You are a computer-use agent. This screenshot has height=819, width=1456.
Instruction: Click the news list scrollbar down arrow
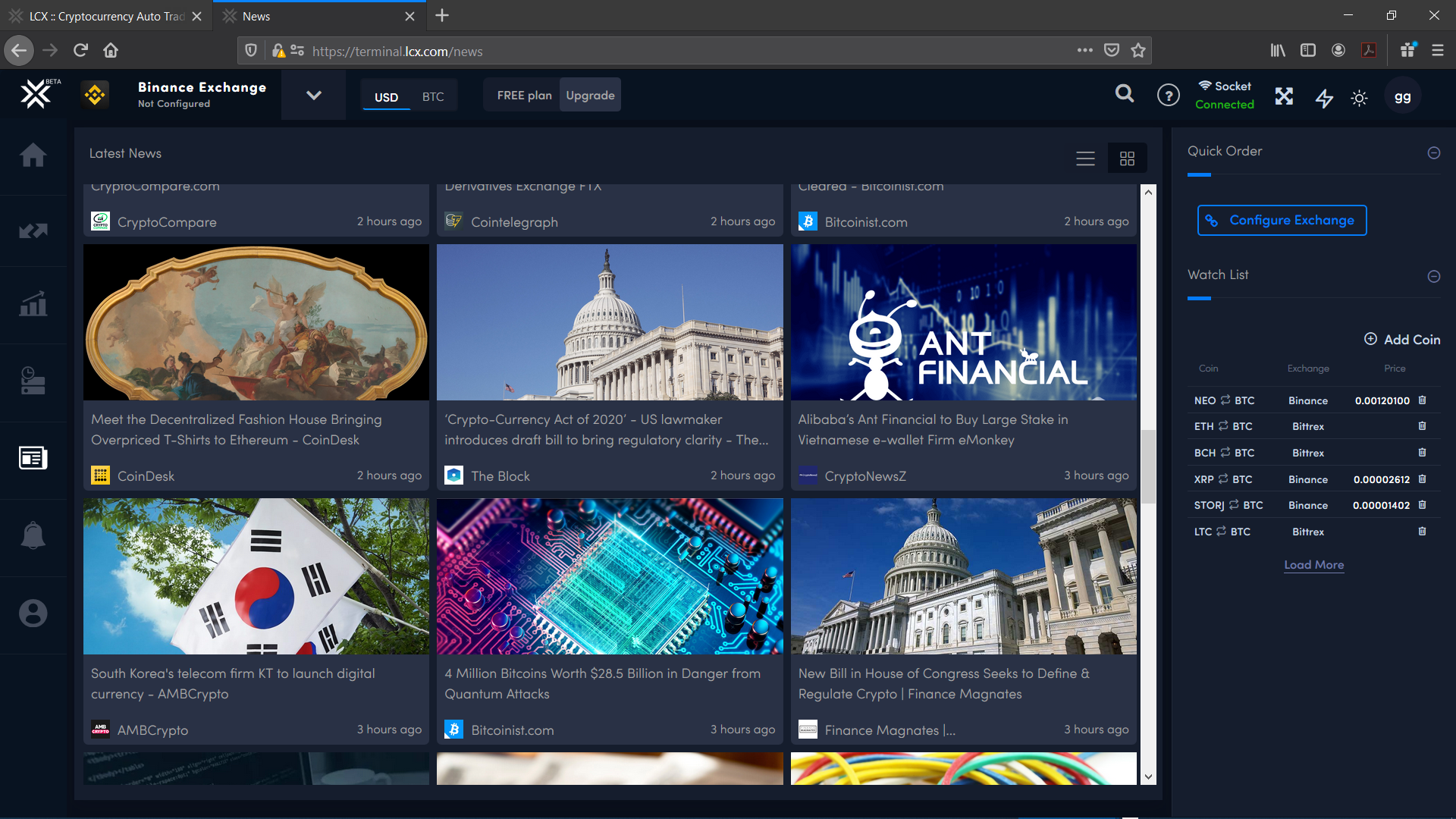pyautogui.click(x=1148, y=777)
